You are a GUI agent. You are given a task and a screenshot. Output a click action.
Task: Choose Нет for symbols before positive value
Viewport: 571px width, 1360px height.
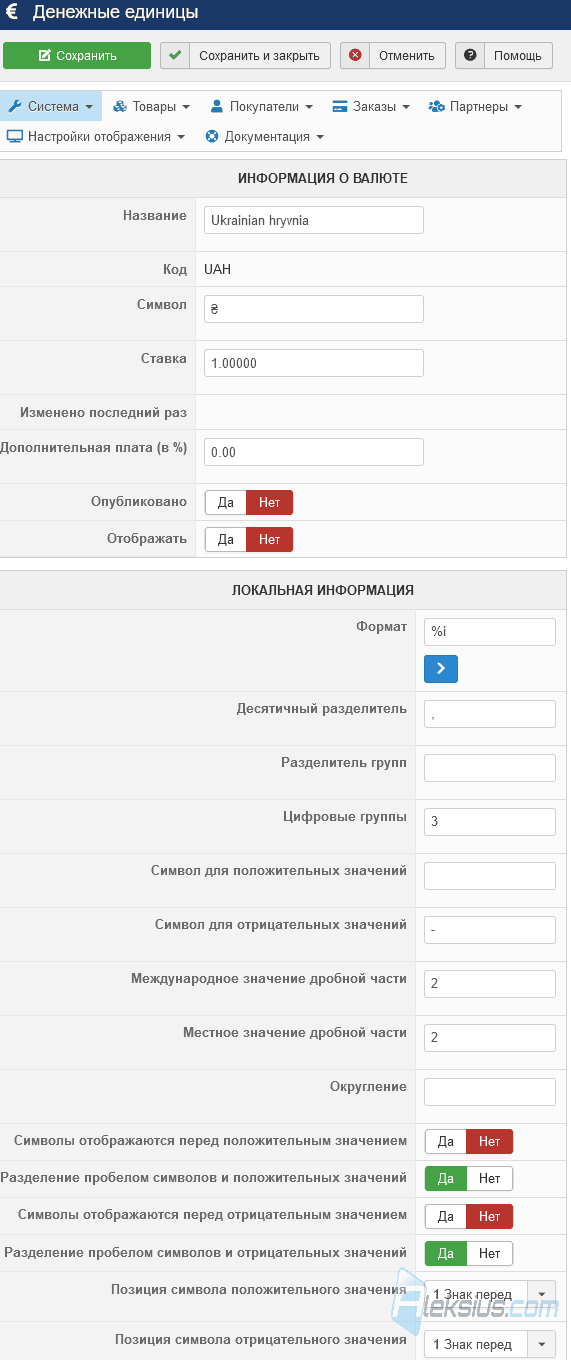[x=490, y=1142]
